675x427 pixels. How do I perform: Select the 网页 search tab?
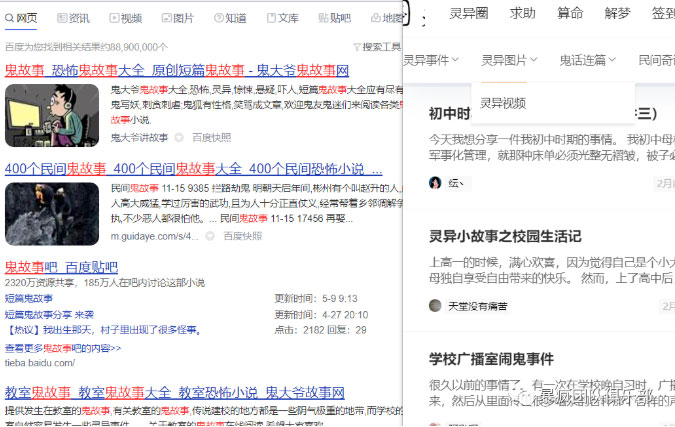click(x=21, y=18)
